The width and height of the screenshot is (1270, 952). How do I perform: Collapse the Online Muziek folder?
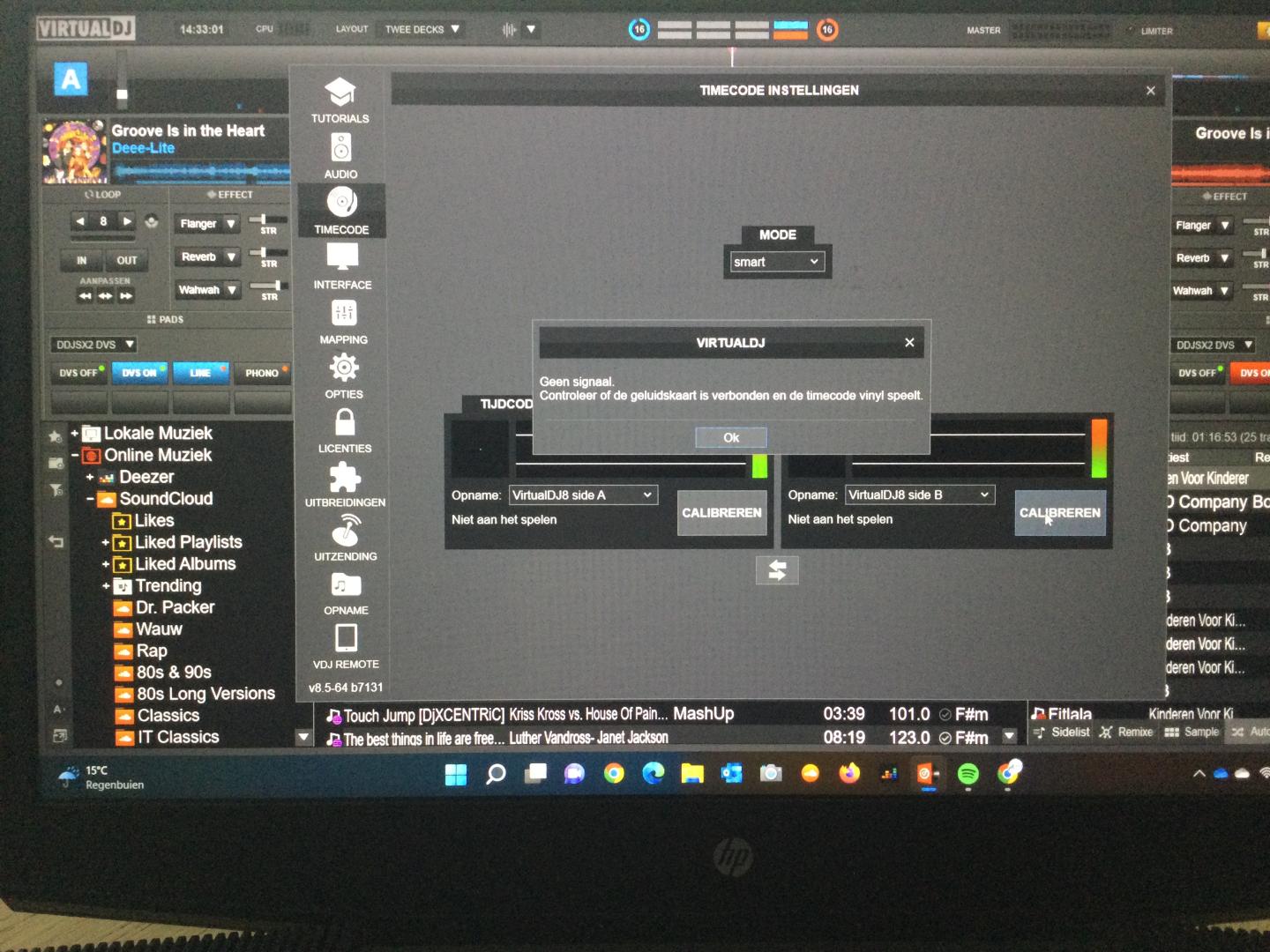click(x=75, y=455)
